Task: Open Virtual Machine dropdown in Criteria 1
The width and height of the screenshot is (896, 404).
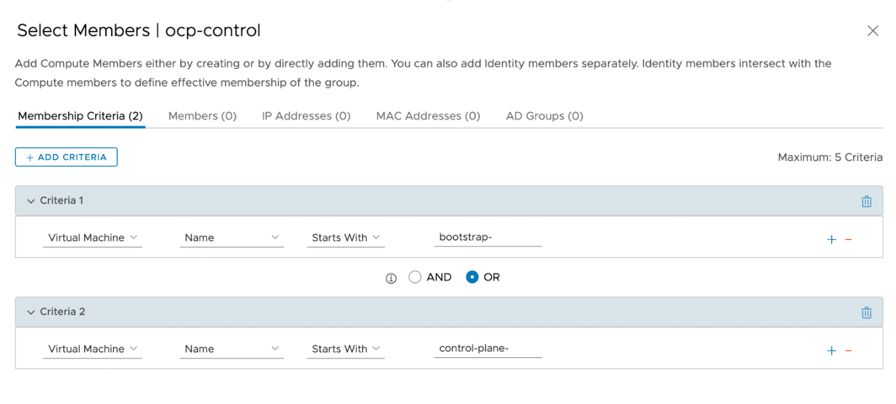Action: 93,238
